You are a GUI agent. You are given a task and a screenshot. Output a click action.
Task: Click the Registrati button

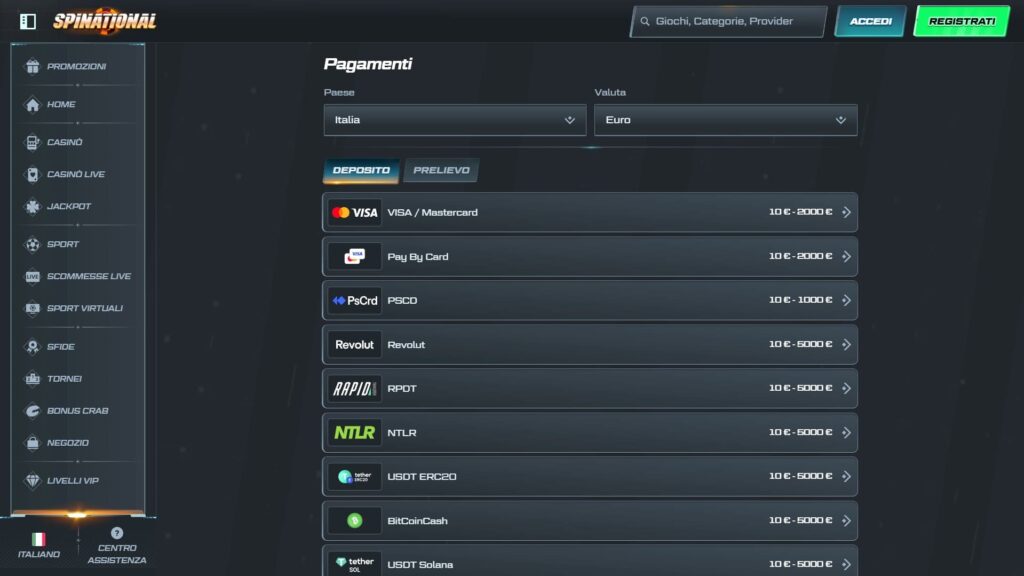click(962, 22)
